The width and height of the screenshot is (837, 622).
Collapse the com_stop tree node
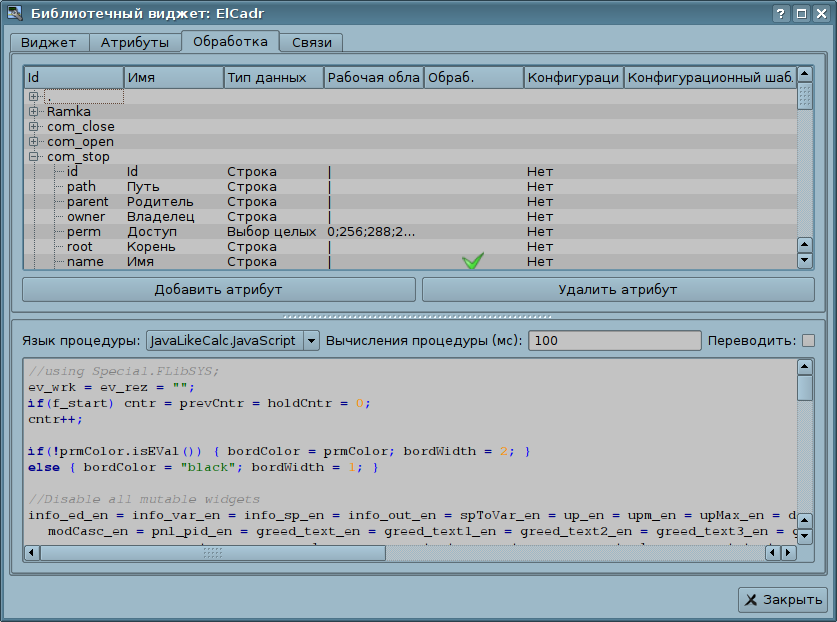[34, 157]
